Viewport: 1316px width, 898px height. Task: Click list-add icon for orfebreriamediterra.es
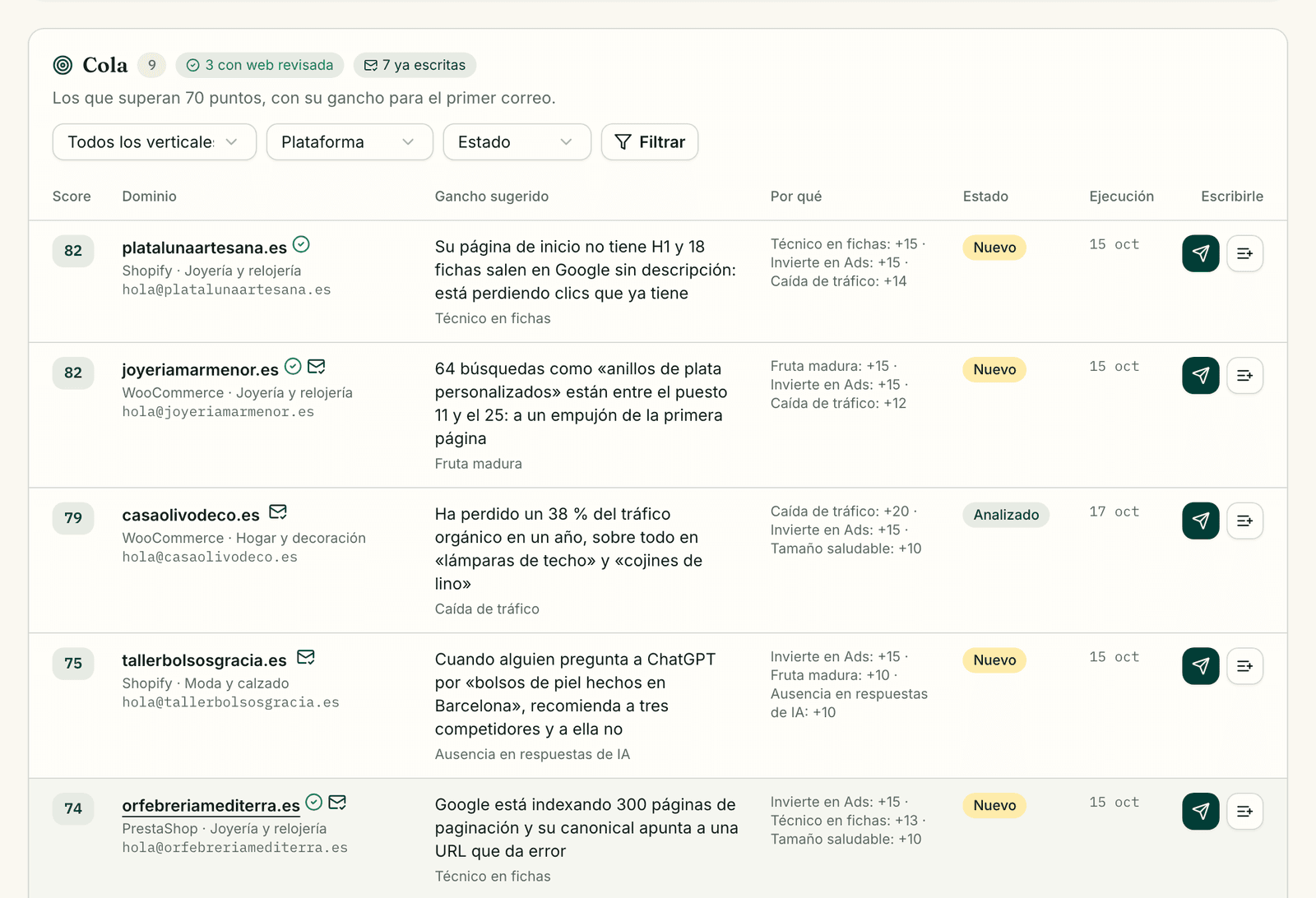pos(1244,811)
